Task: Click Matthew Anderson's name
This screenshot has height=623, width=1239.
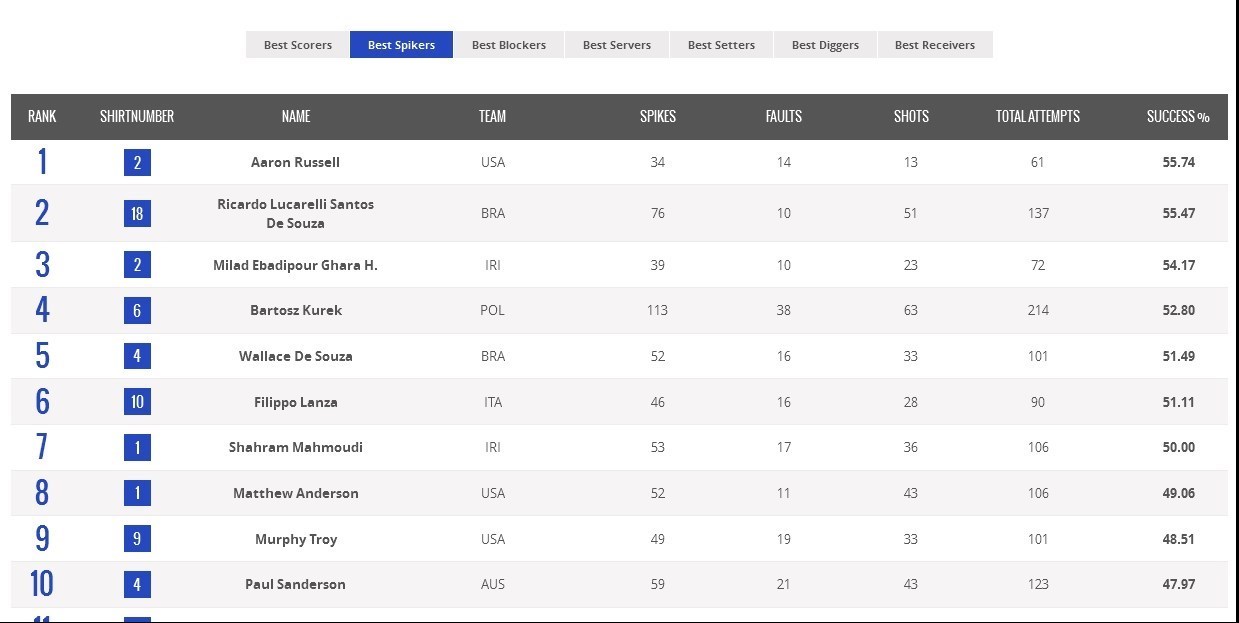Action: (295, 493)
